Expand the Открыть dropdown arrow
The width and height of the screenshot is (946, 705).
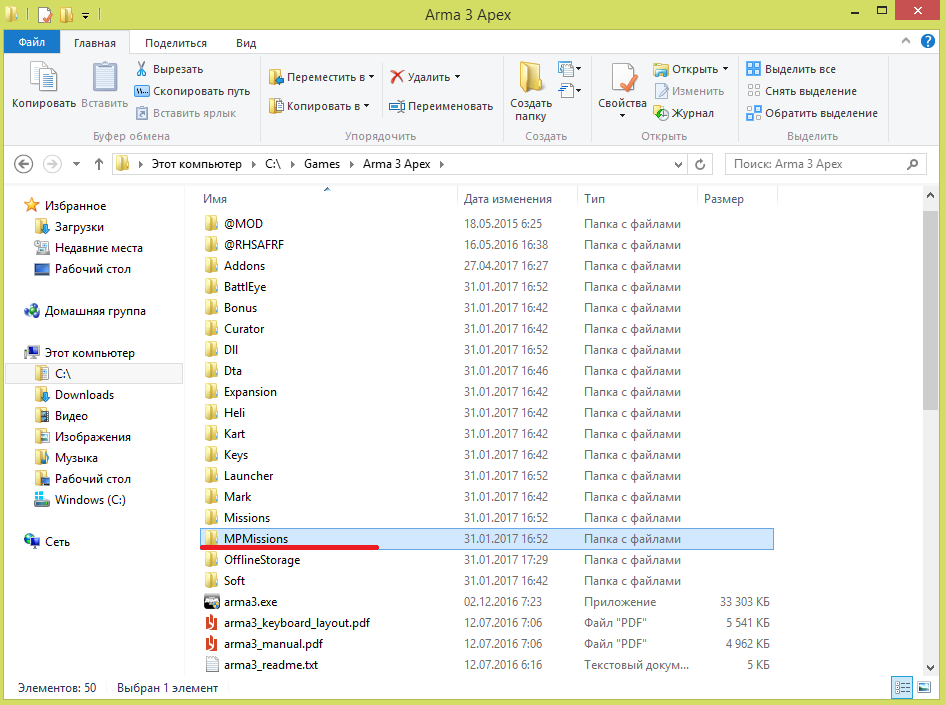[x=725, y=69]
